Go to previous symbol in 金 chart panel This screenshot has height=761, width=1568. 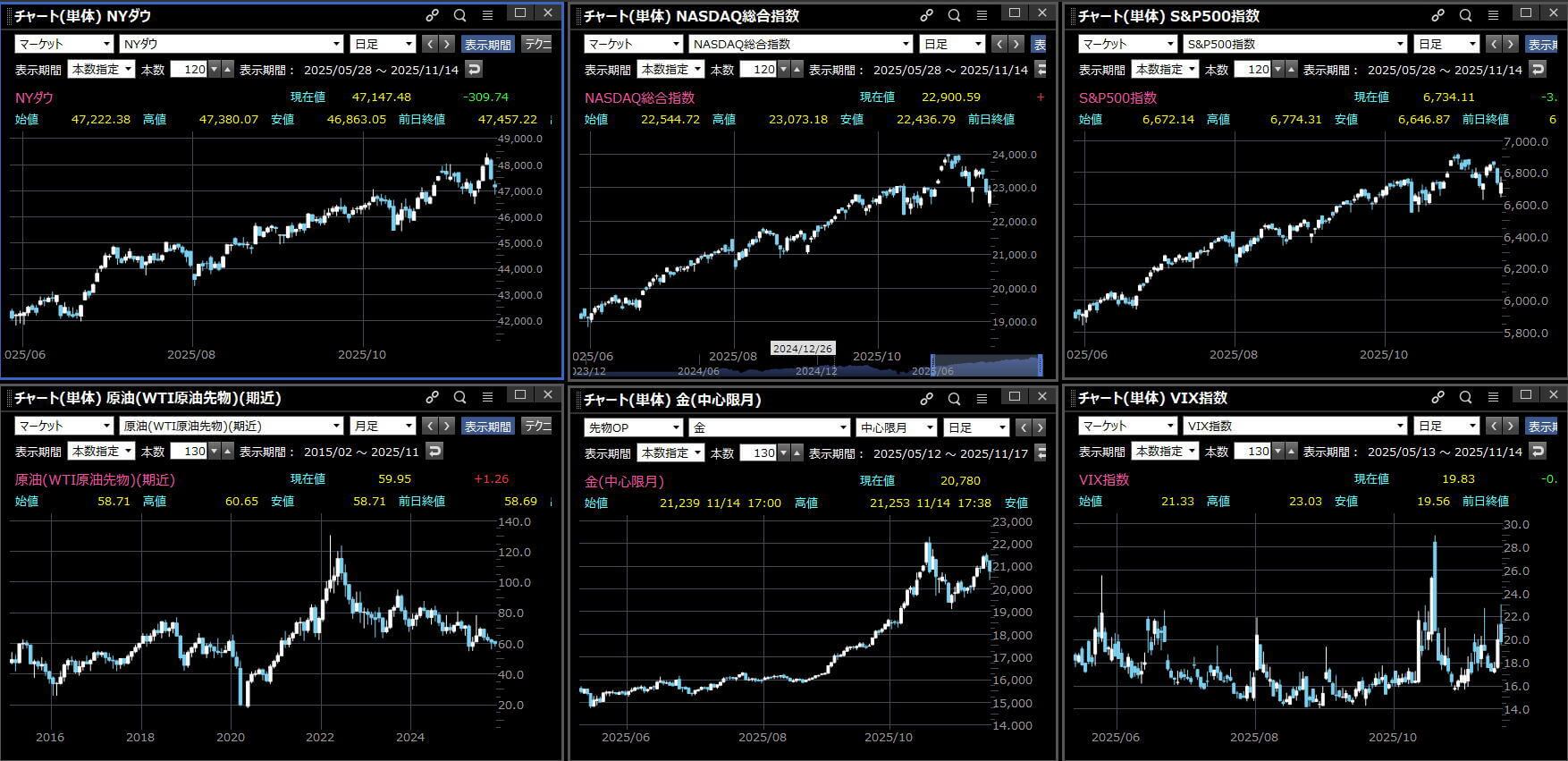pos(1024,428)
